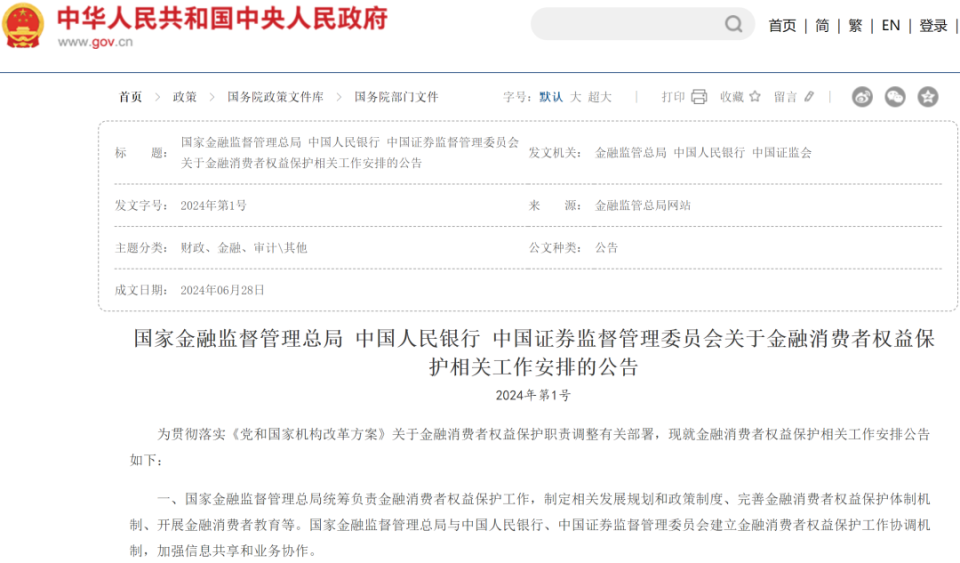Share via Weibo icon
The image size is (960, 563).
(x=862, y=97)
